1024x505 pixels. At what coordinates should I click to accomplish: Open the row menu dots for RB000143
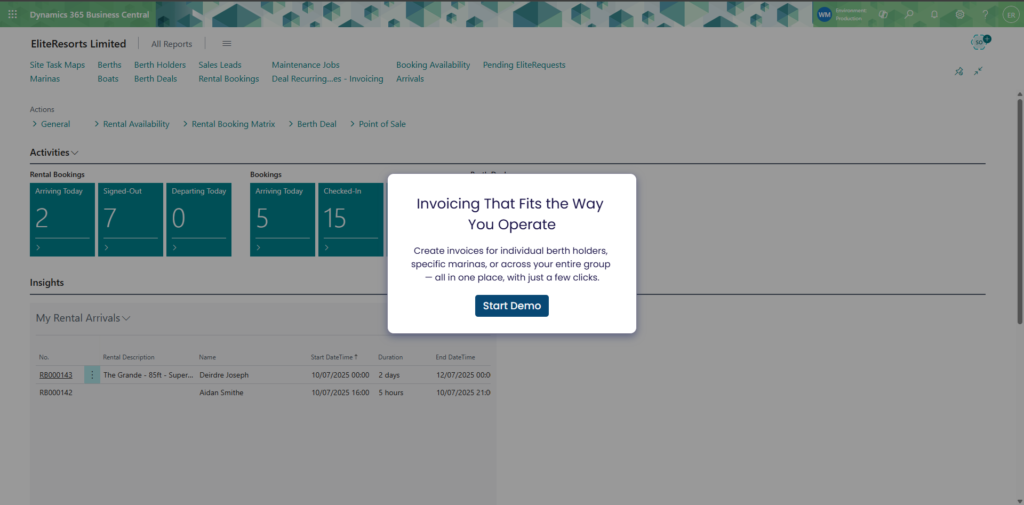[92, 375]
